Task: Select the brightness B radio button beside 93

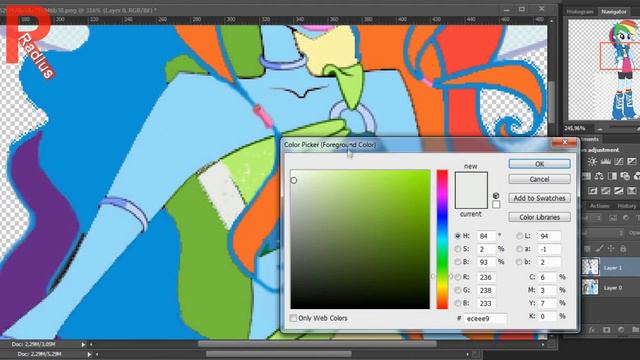Action: (458, 262)
